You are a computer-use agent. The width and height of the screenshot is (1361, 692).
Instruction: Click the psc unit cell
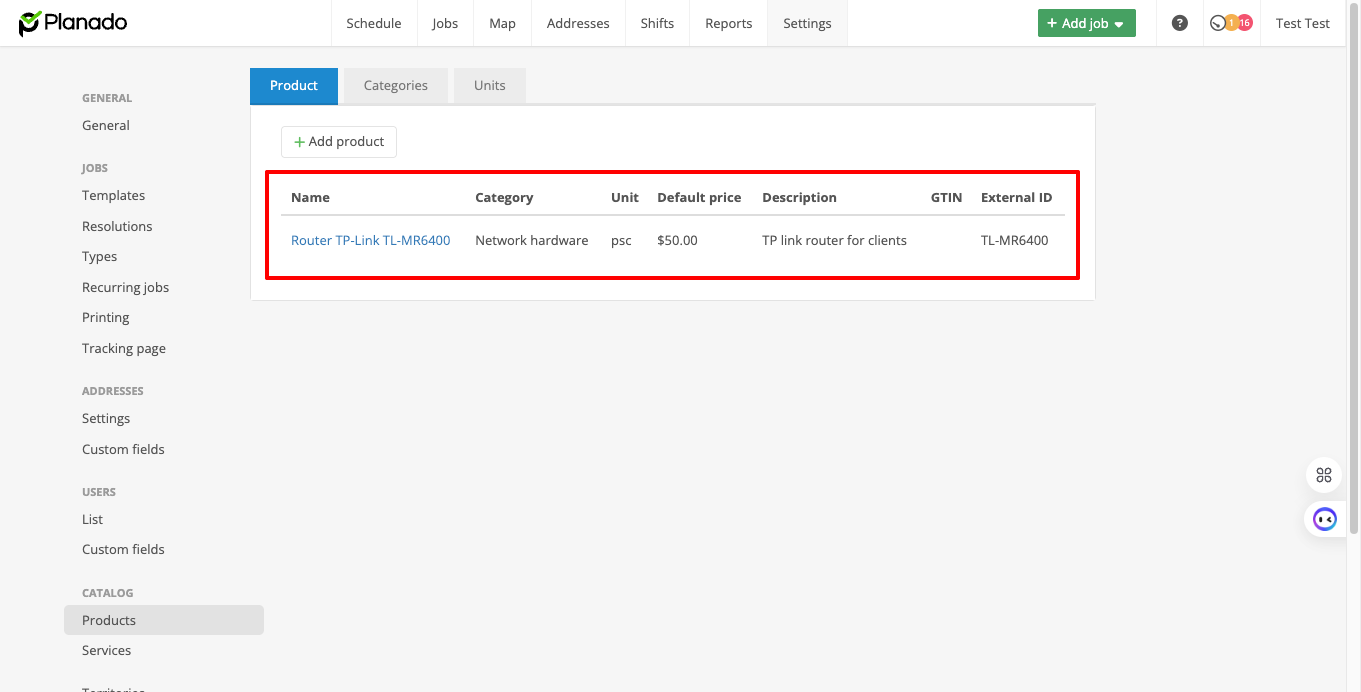[x=621, y=240]
